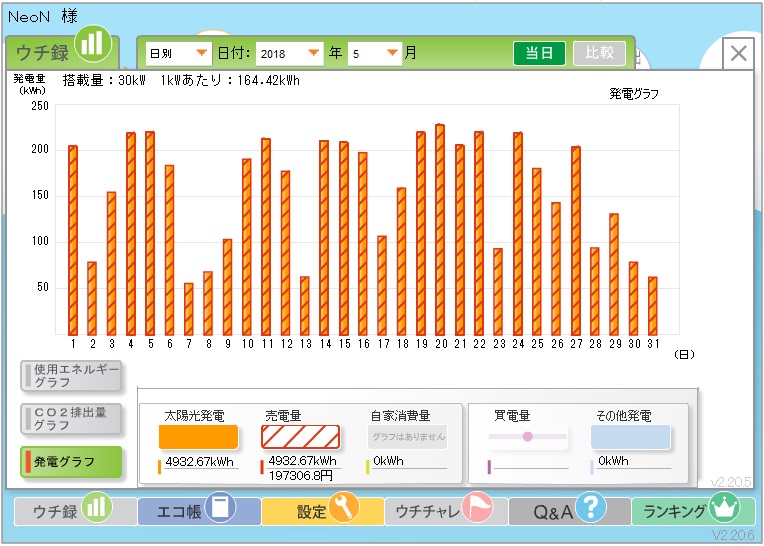Click the bar for day 31

(652, 306)
